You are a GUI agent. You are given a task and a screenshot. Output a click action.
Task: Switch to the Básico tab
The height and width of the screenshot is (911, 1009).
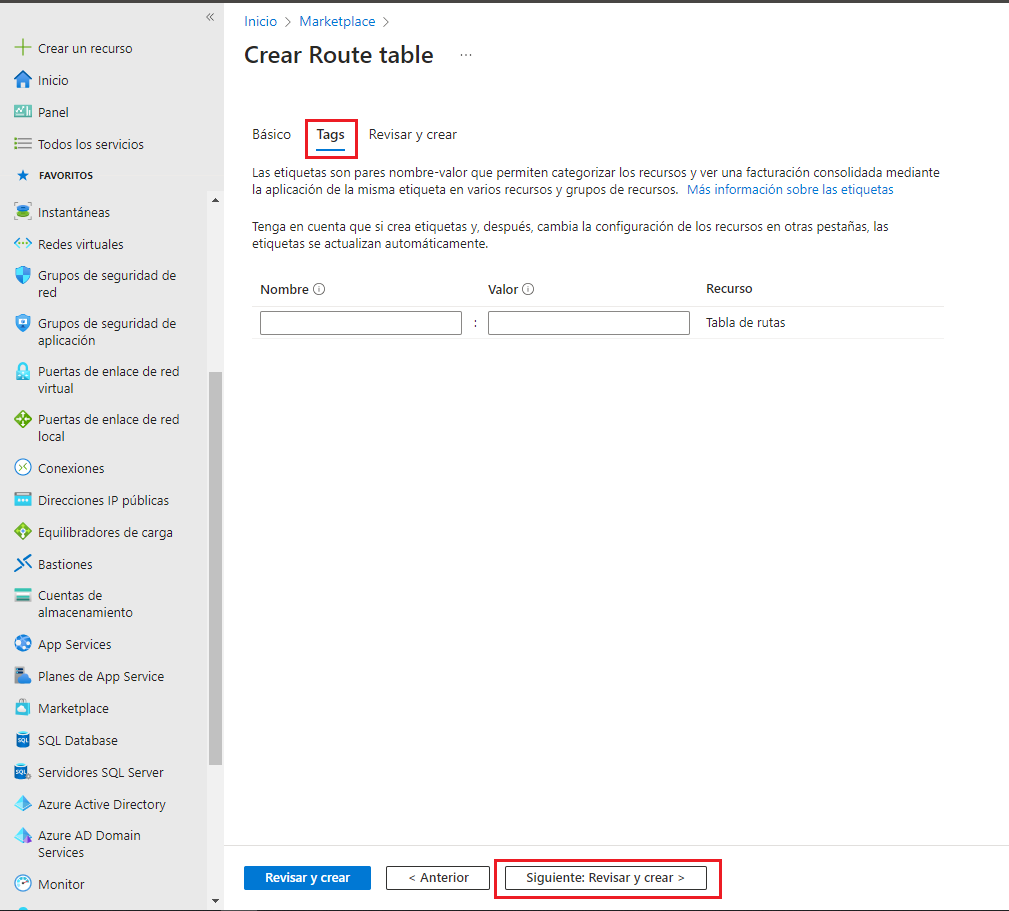tap(271, 134)
